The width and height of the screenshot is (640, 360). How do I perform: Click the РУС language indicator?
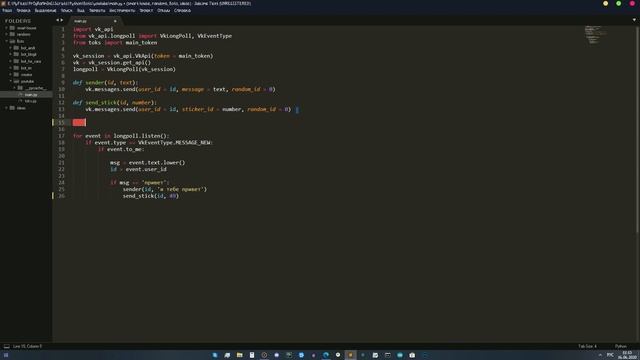[610, 355]
